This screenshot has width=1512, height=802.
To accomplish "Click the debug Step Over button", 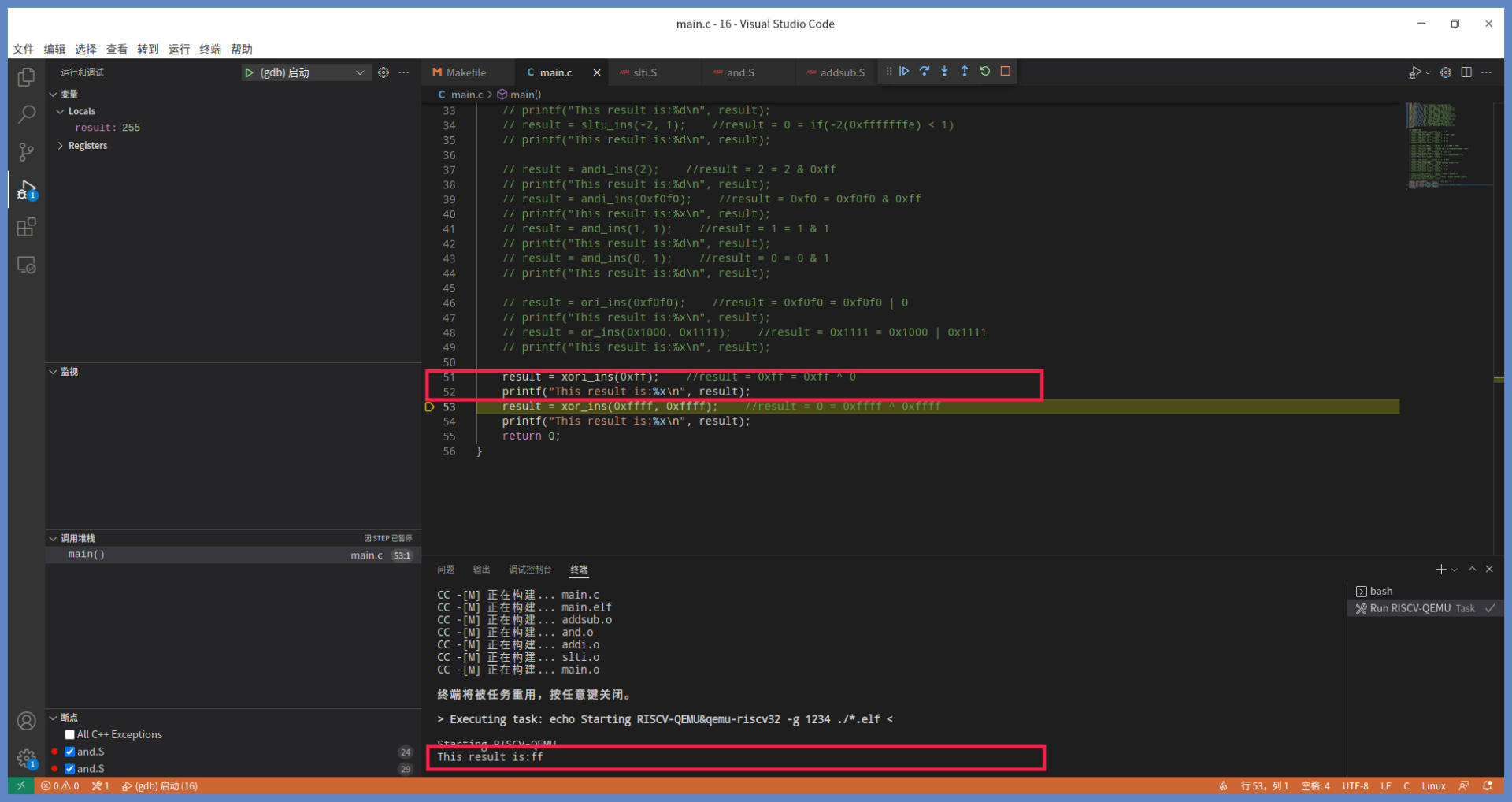I will (925, 72).
